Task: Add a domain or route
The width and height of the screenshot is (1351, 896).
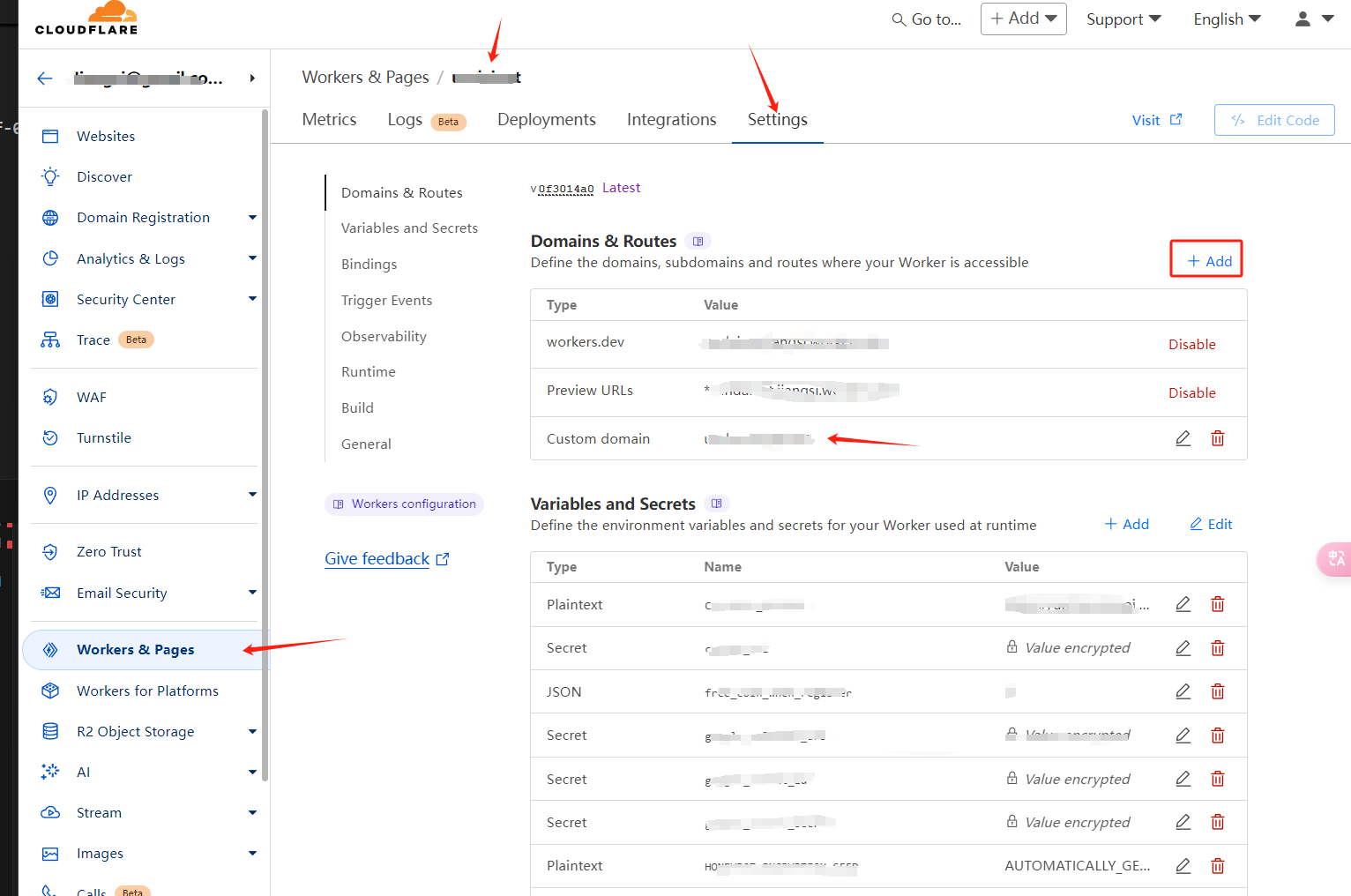Action: pos(1207,260)
